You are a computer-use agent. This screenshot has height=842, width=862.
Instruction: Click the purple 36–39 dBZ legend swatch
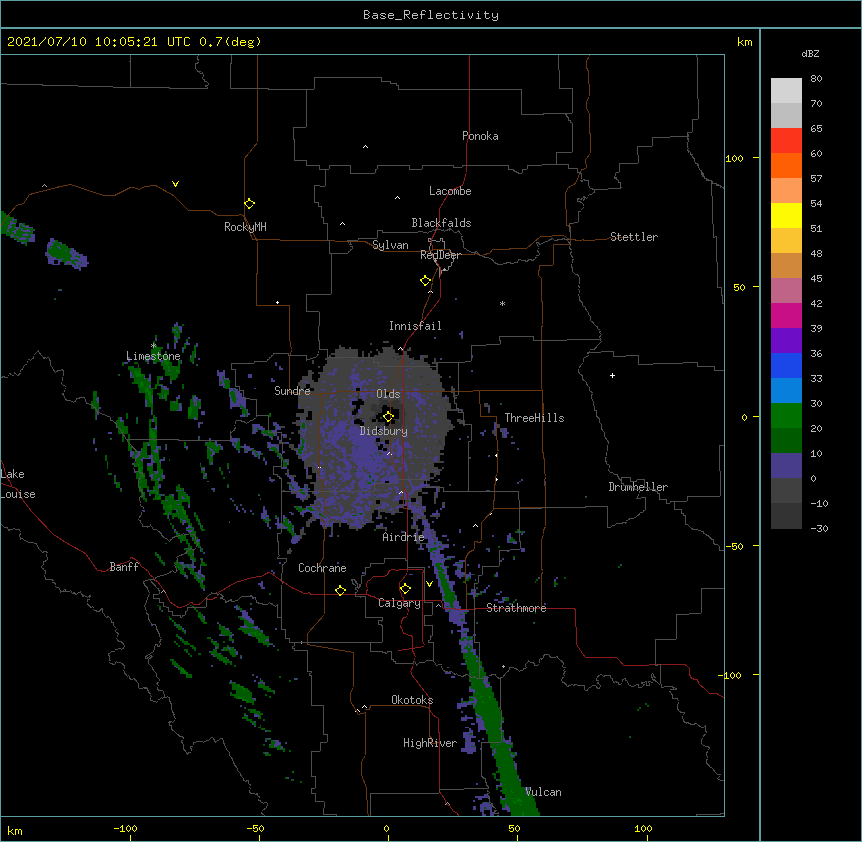786,341
